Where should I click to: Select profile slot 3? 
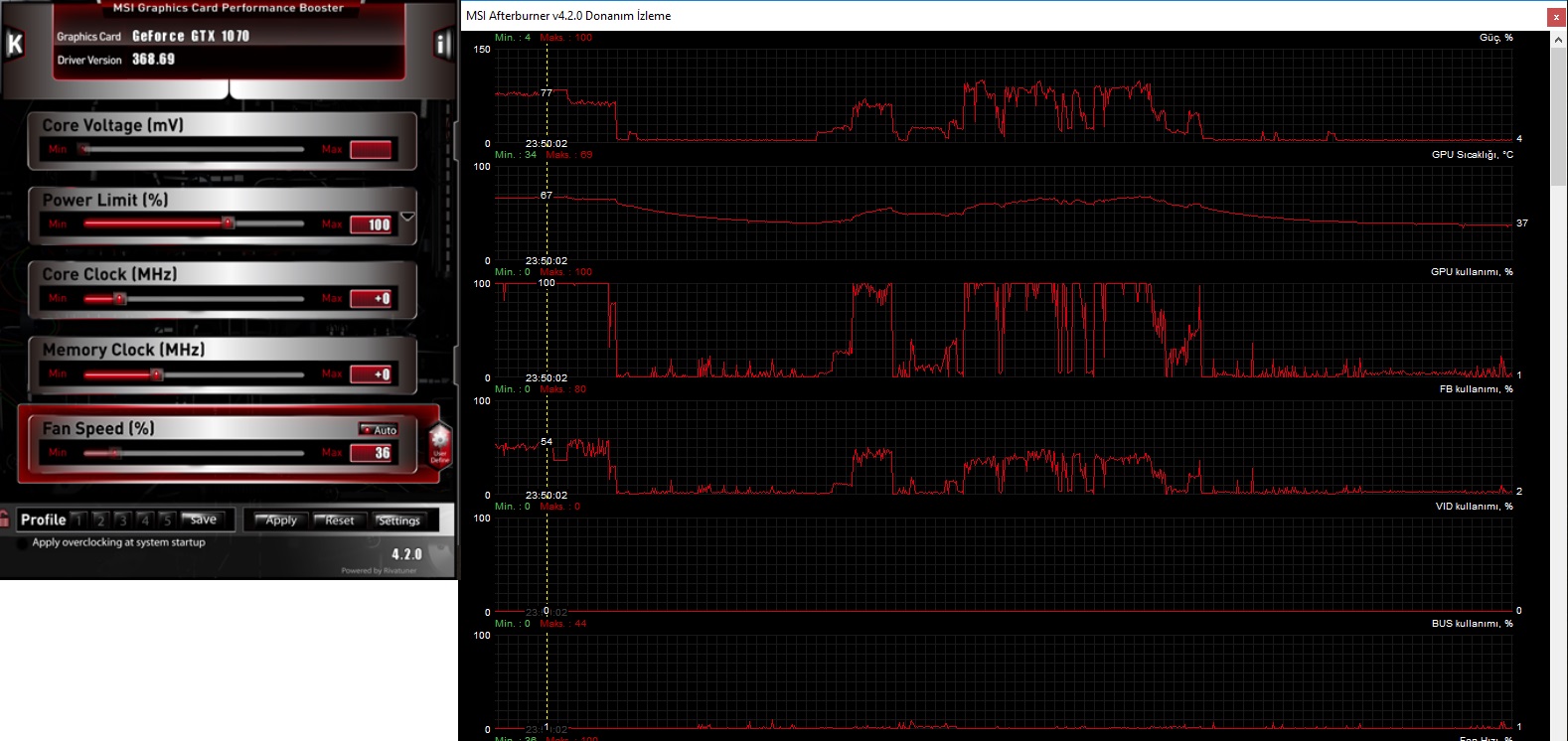(x=121, y=519)
